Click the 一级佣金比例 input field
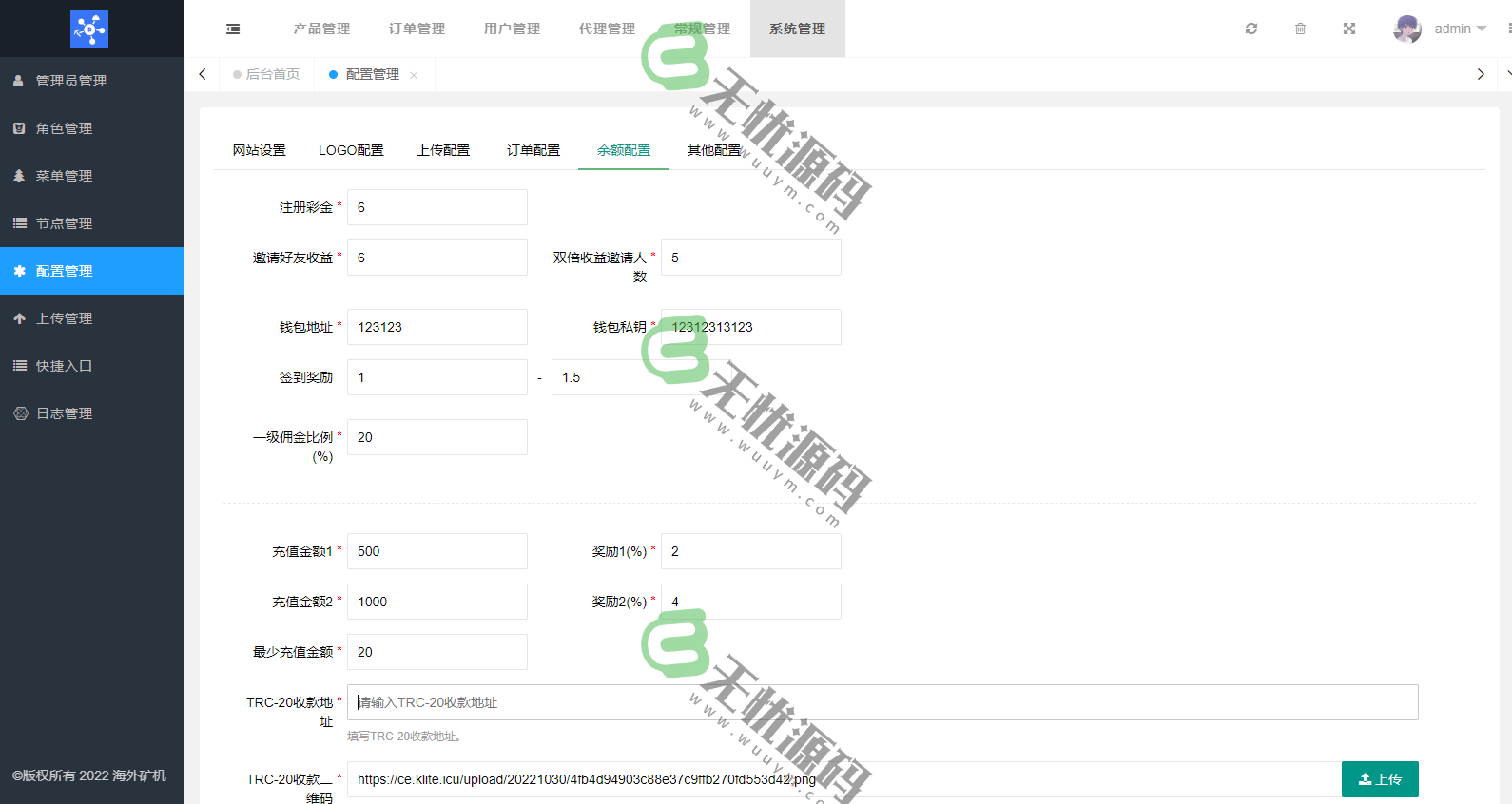1512x804 pixels. coord(437,437)
